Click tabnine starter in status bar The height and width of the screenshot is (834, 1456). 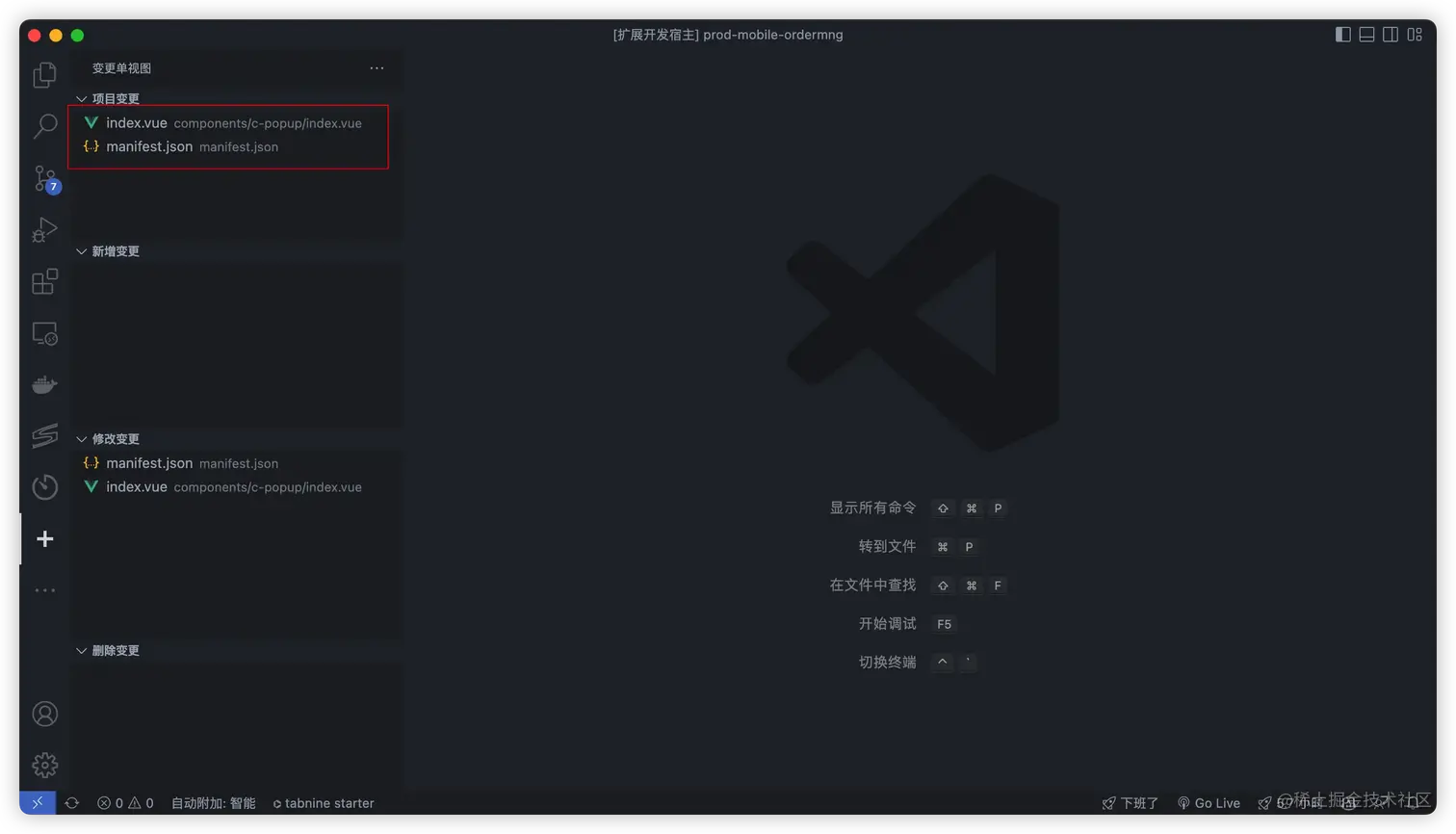pos(324,802)
